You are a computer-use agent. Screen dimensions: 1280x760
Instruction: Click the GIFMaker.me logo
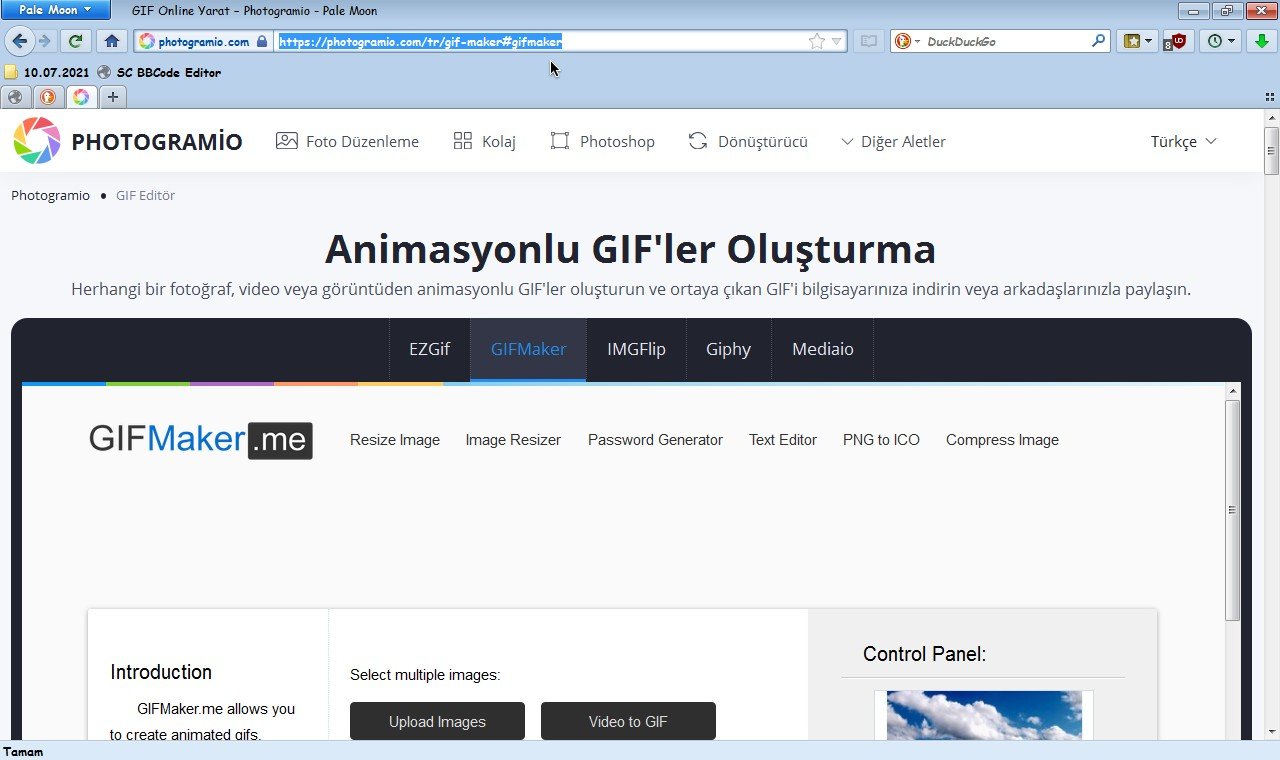(201, 440)
